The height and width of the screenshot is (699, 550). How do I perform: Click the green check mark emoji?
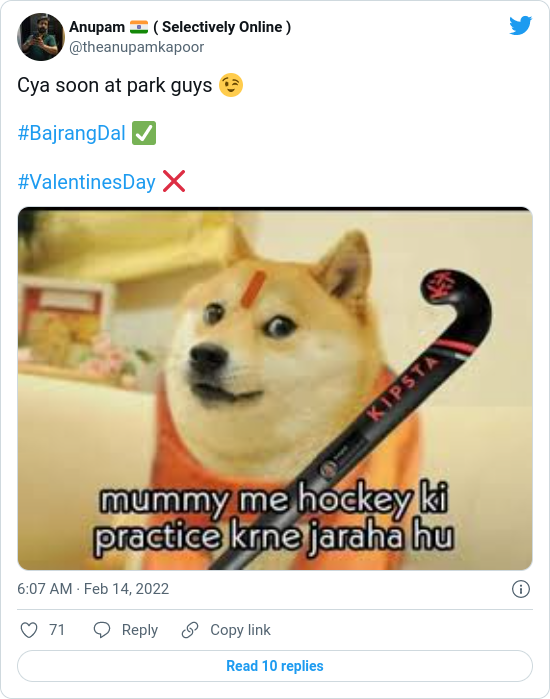tap(144, 133)
